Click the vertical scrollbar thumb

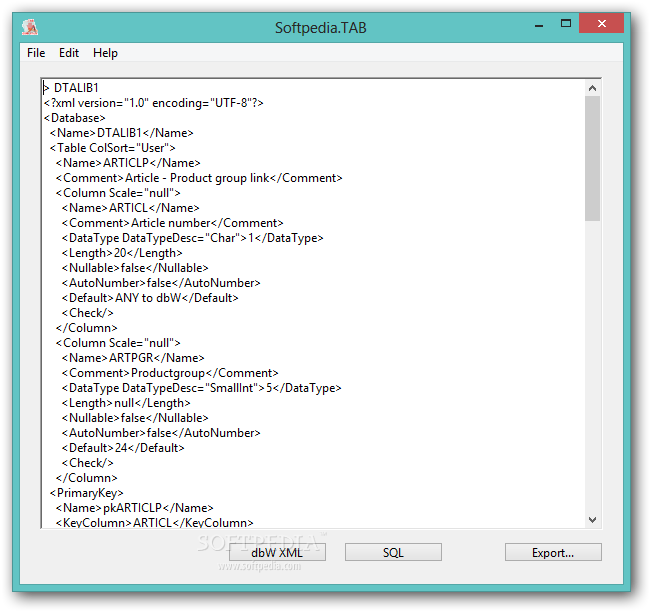tap(592, 159)
